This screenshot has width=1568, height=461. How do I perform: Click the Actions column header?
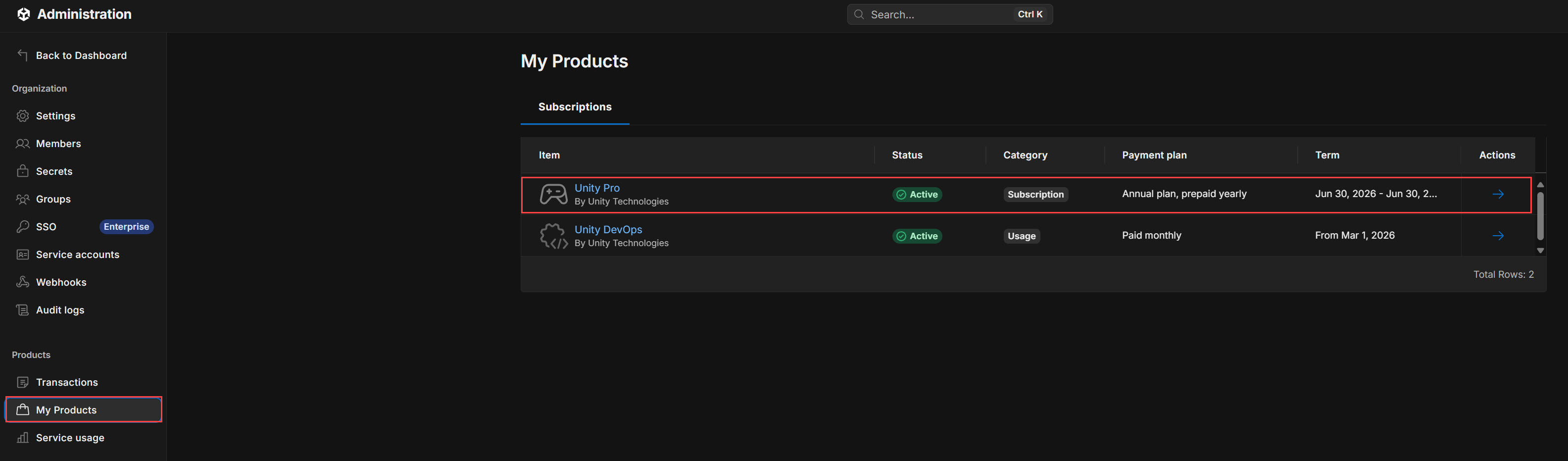click(1497, 155)
